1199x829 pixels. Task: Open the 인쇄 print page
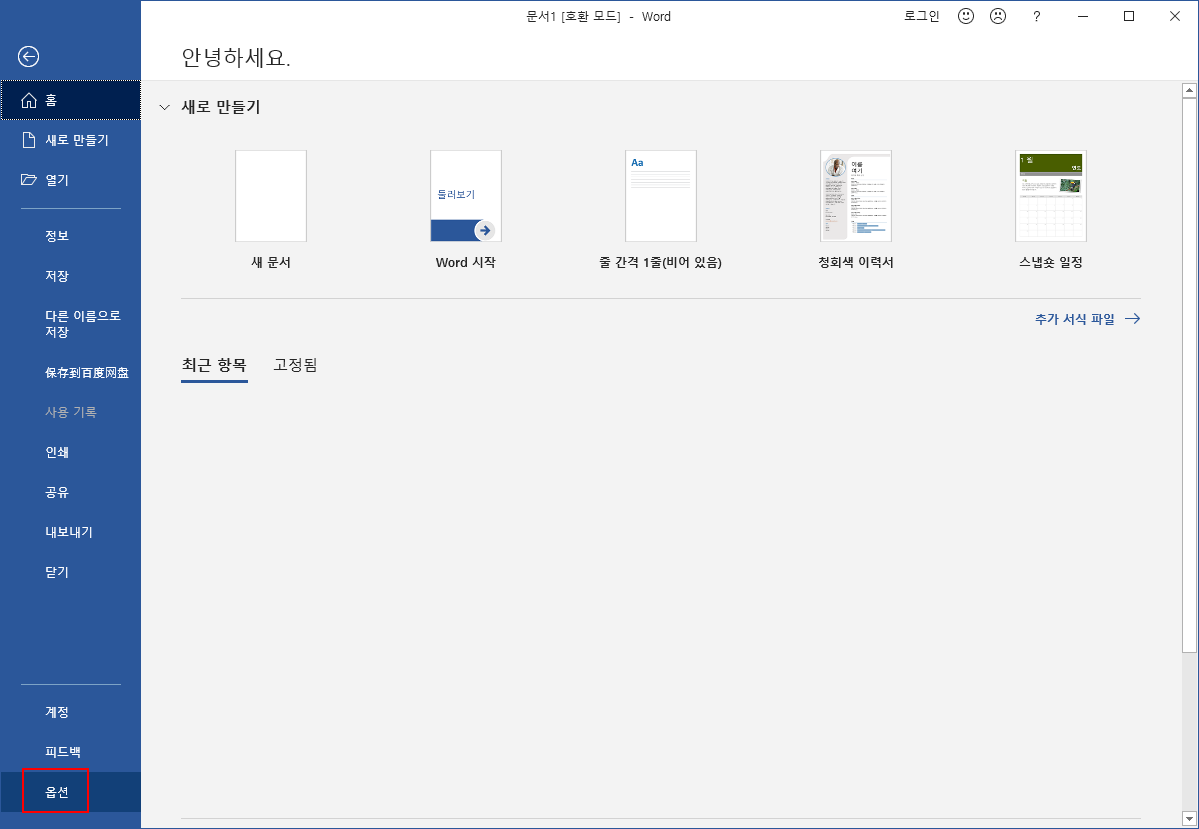70,452
